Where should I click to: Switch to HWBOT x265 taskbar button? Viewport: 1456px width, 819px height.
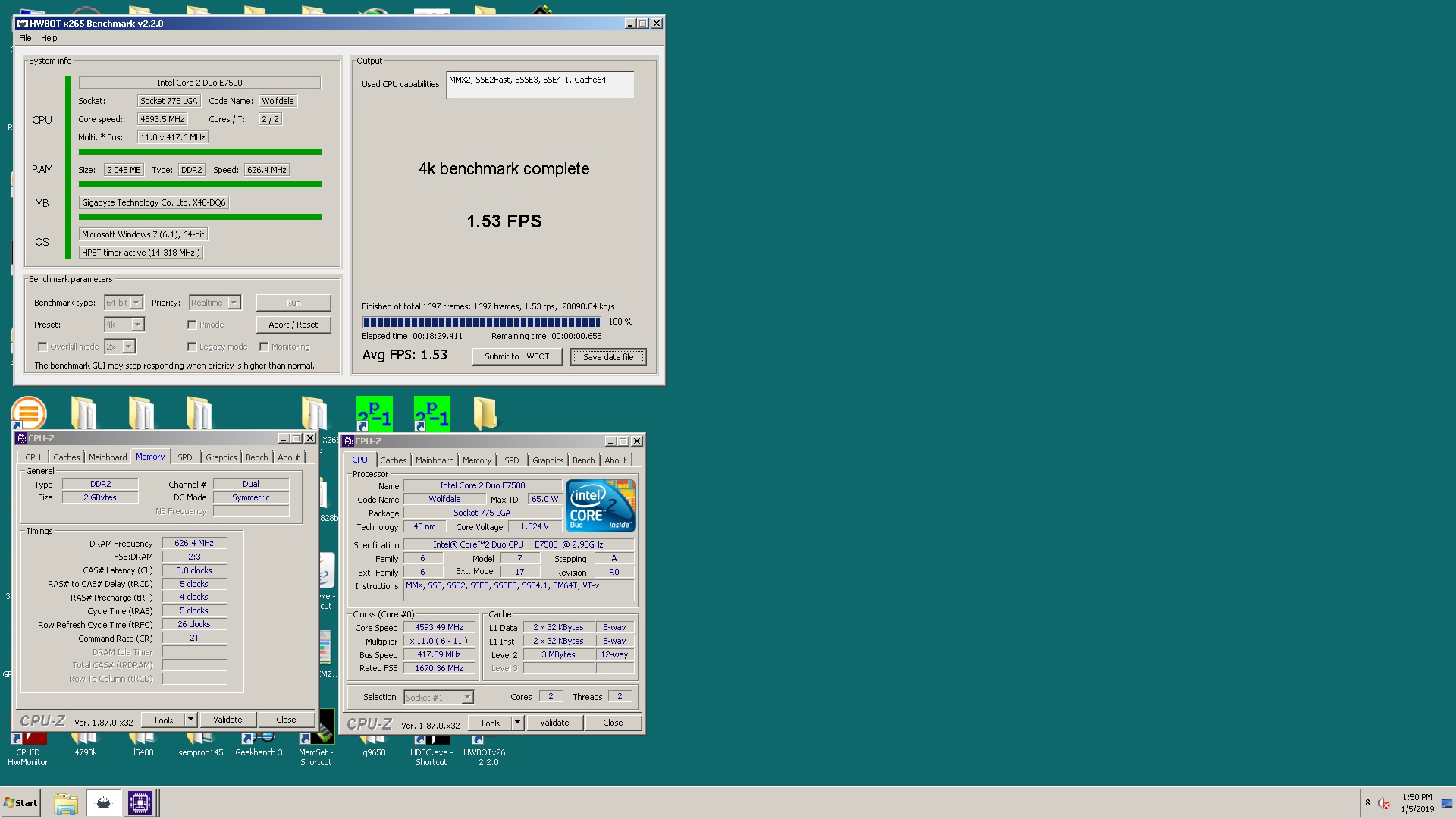(x=103, y=803)
